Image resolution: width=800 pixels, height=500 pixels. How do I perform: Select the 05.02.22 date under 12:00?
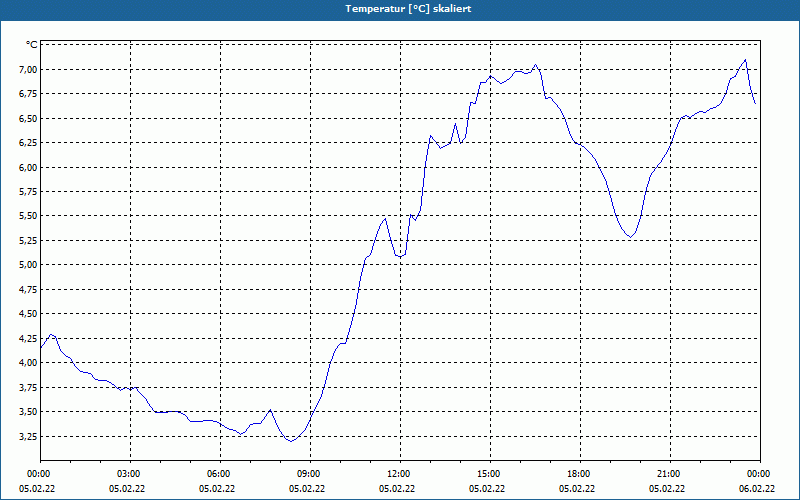(397, 489)
